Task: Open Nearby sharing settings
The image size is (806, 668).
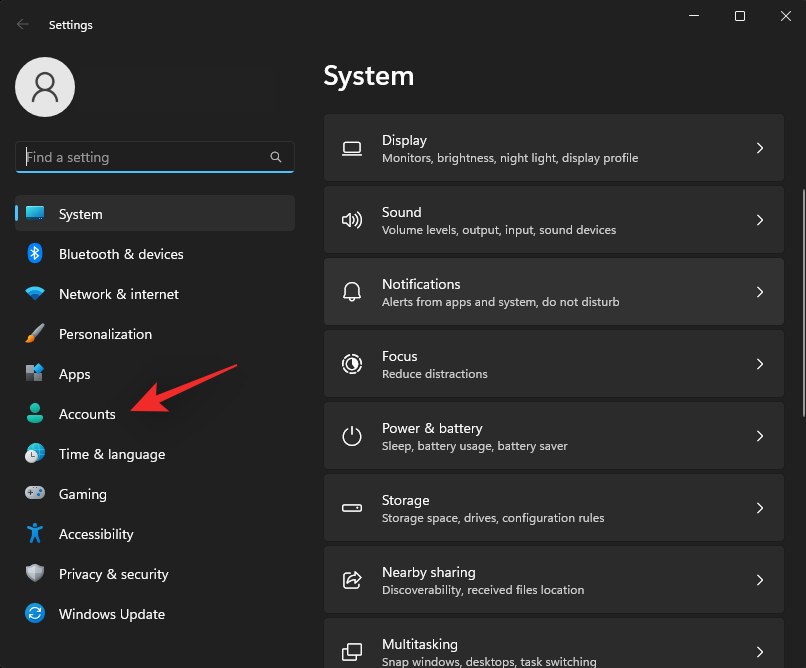Action: tap(554, 579)
